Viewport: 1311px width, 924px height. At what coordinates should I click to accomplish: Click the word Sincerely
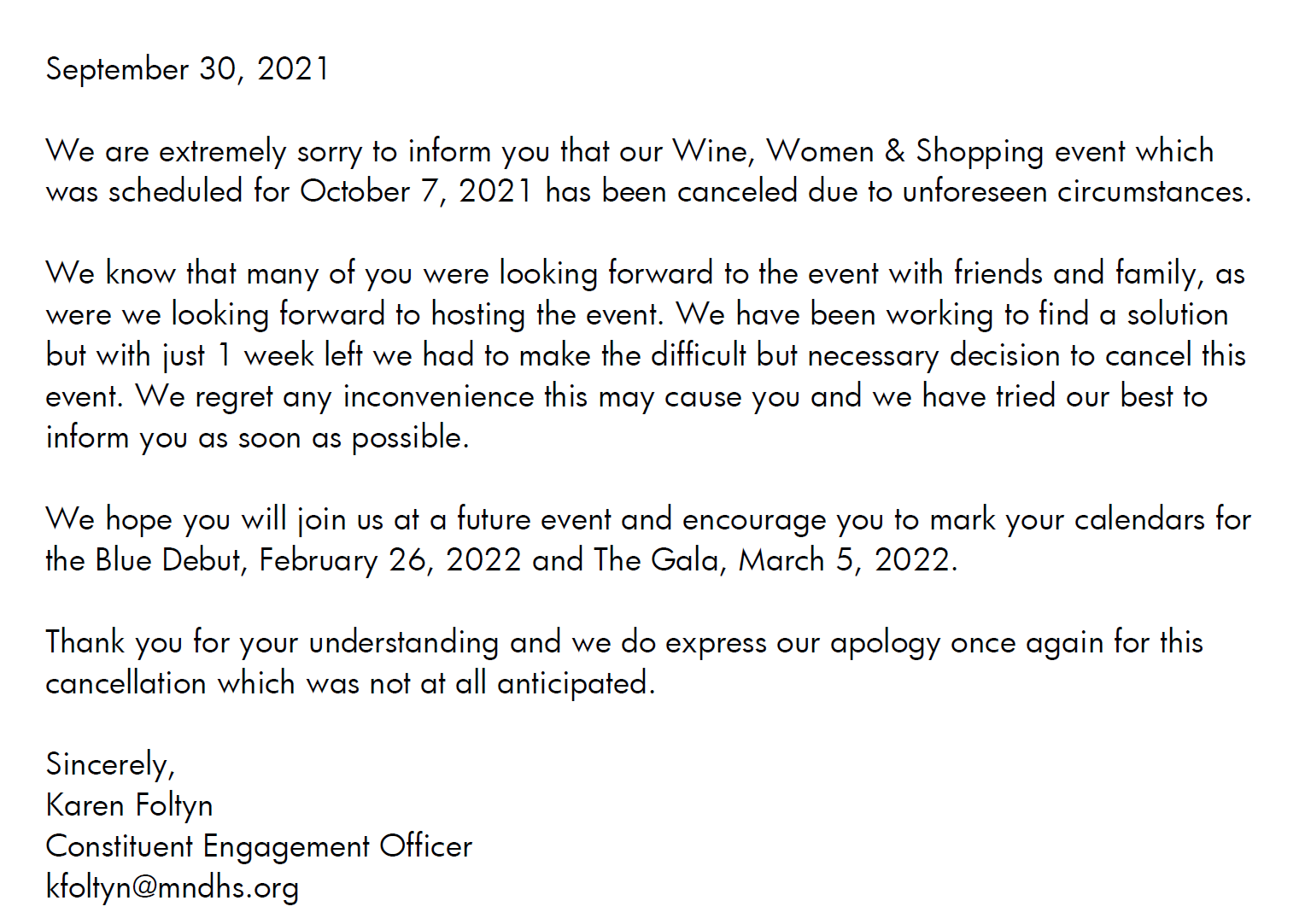tap(108, 764)
